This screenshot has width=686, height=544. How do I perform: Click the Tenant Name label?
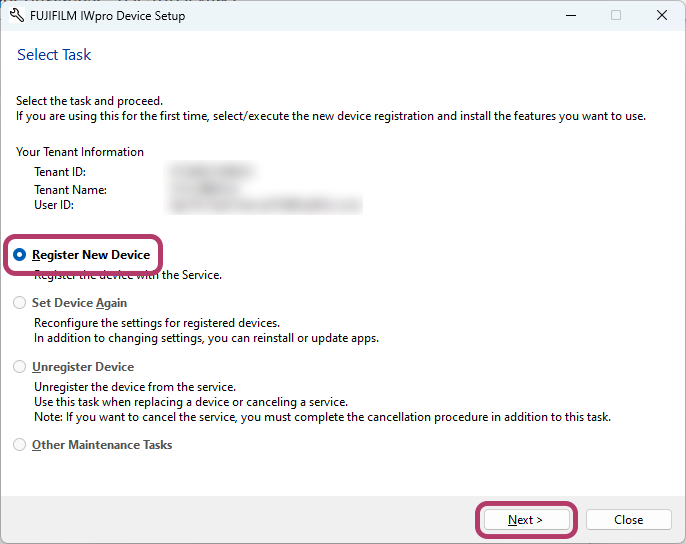point(70,190)
